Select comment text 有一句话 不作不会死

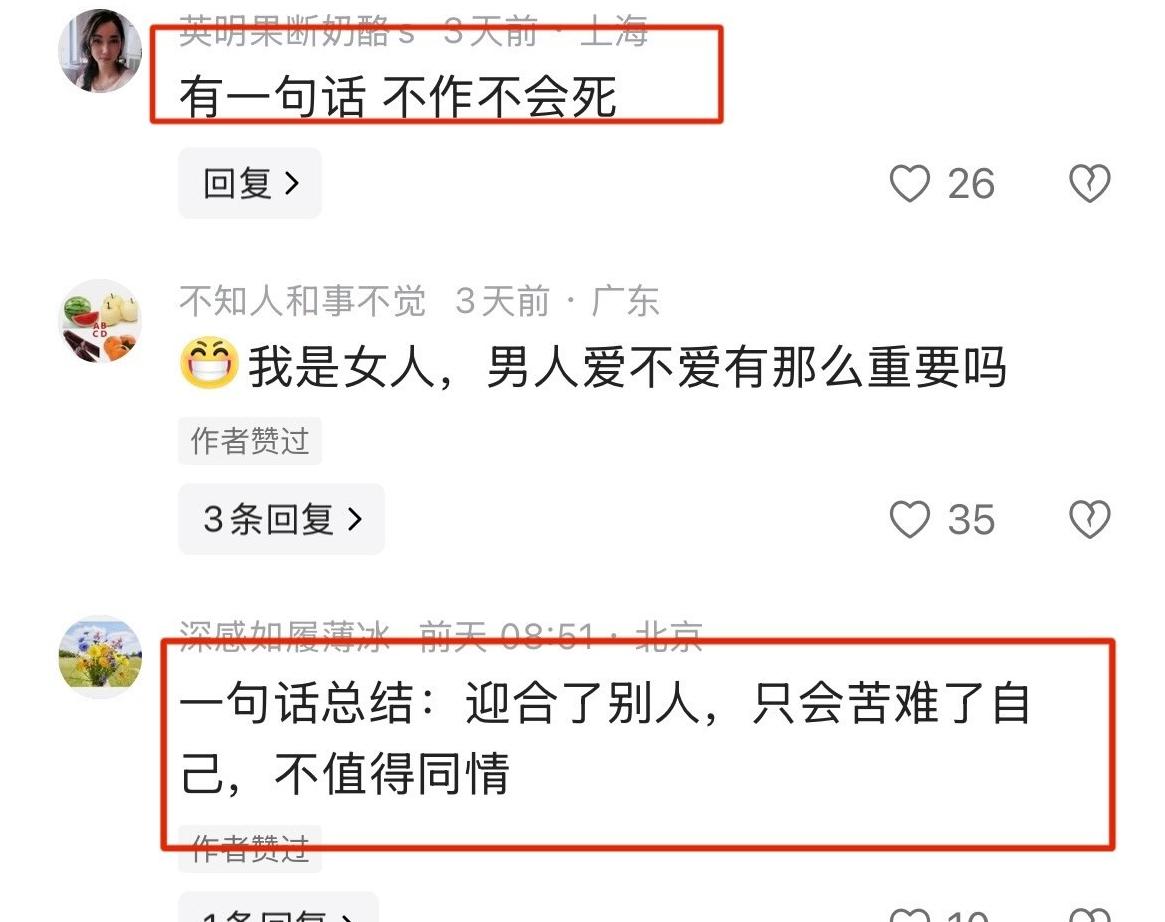point(398,97)
